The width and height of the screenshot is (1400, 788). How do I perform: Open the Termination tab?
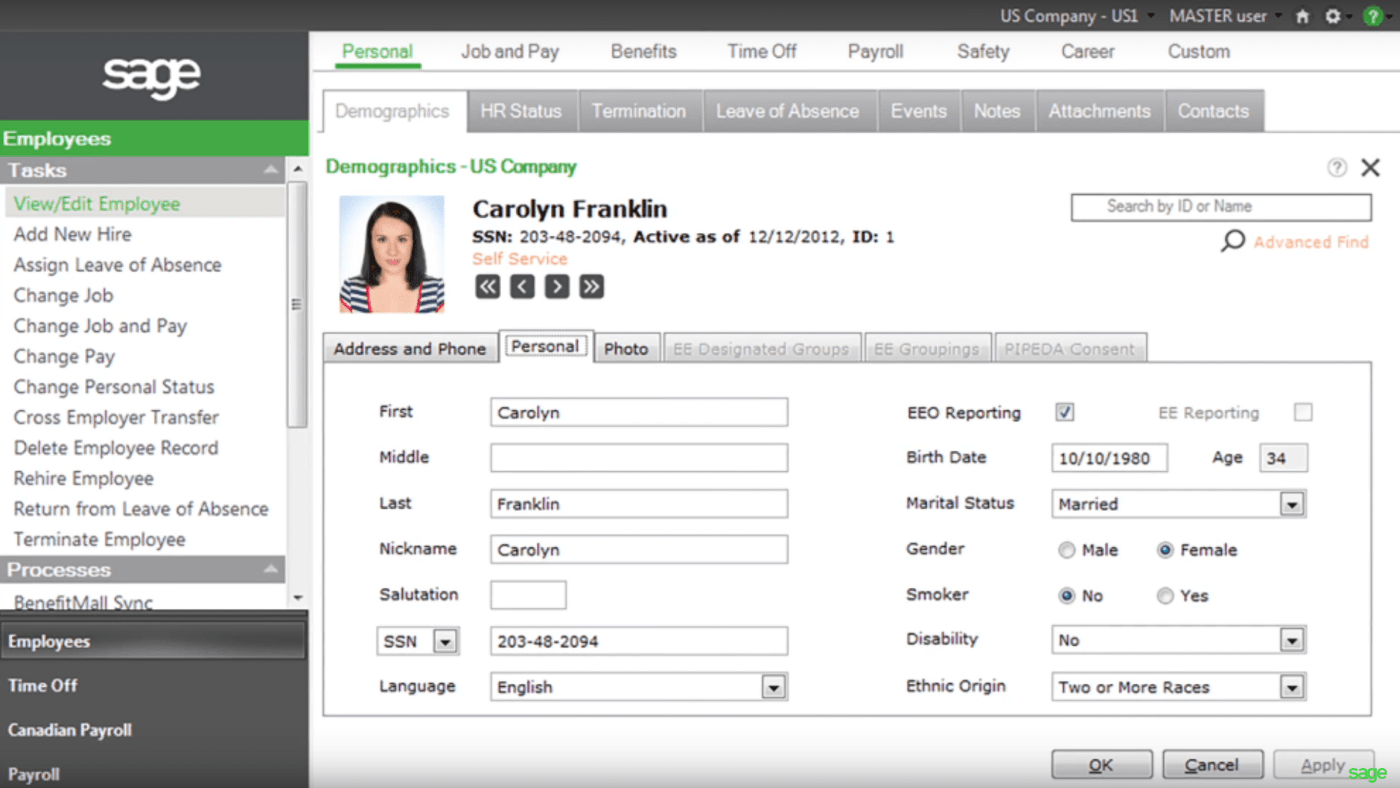pos(639,111)
